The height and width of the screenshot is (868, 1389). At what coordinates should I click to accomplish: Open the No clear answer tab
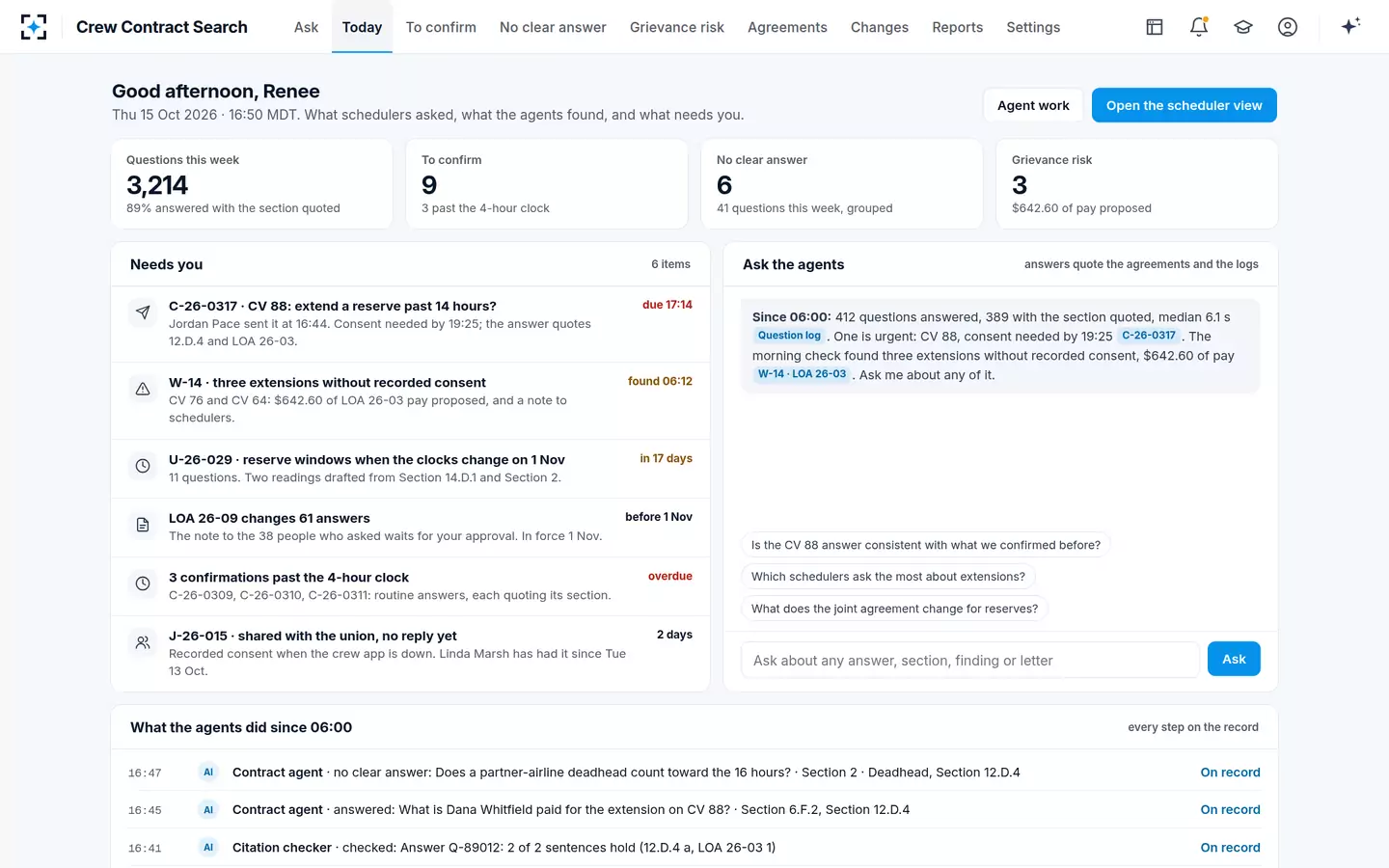coord(553,27)
